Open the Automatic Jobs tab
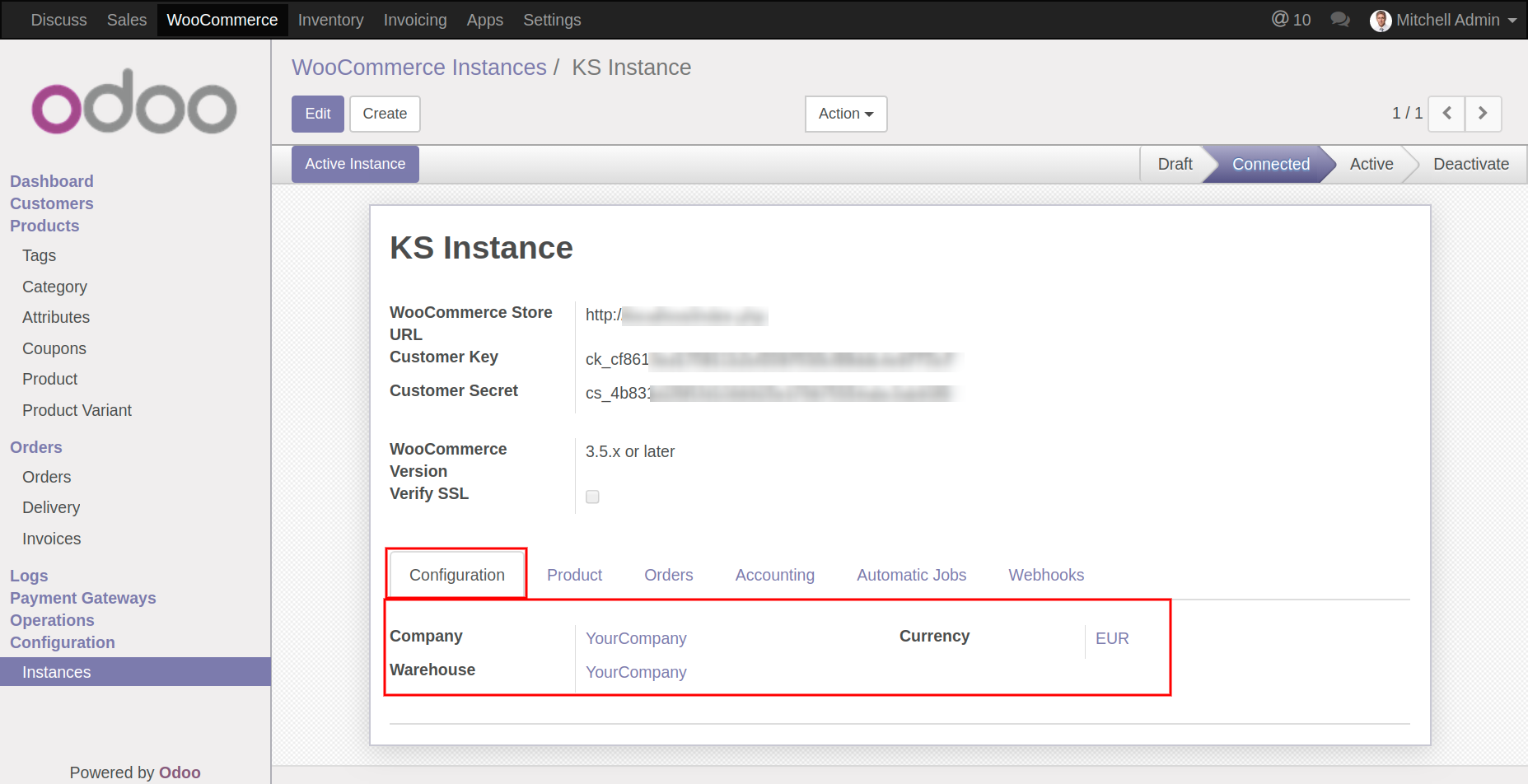Screen dimensions: 1528x784 click(x=911, y=575)
